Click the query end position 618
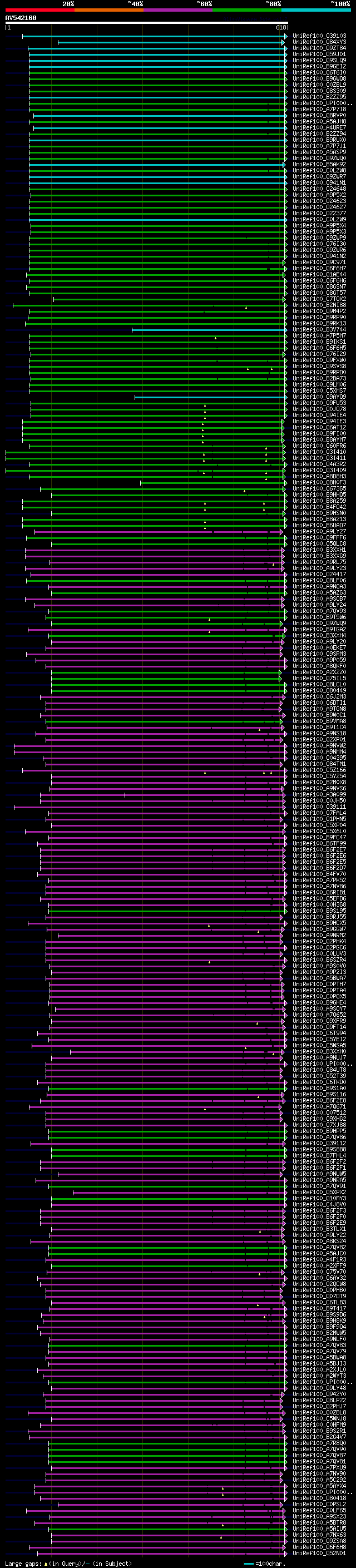 pos(281,27)
